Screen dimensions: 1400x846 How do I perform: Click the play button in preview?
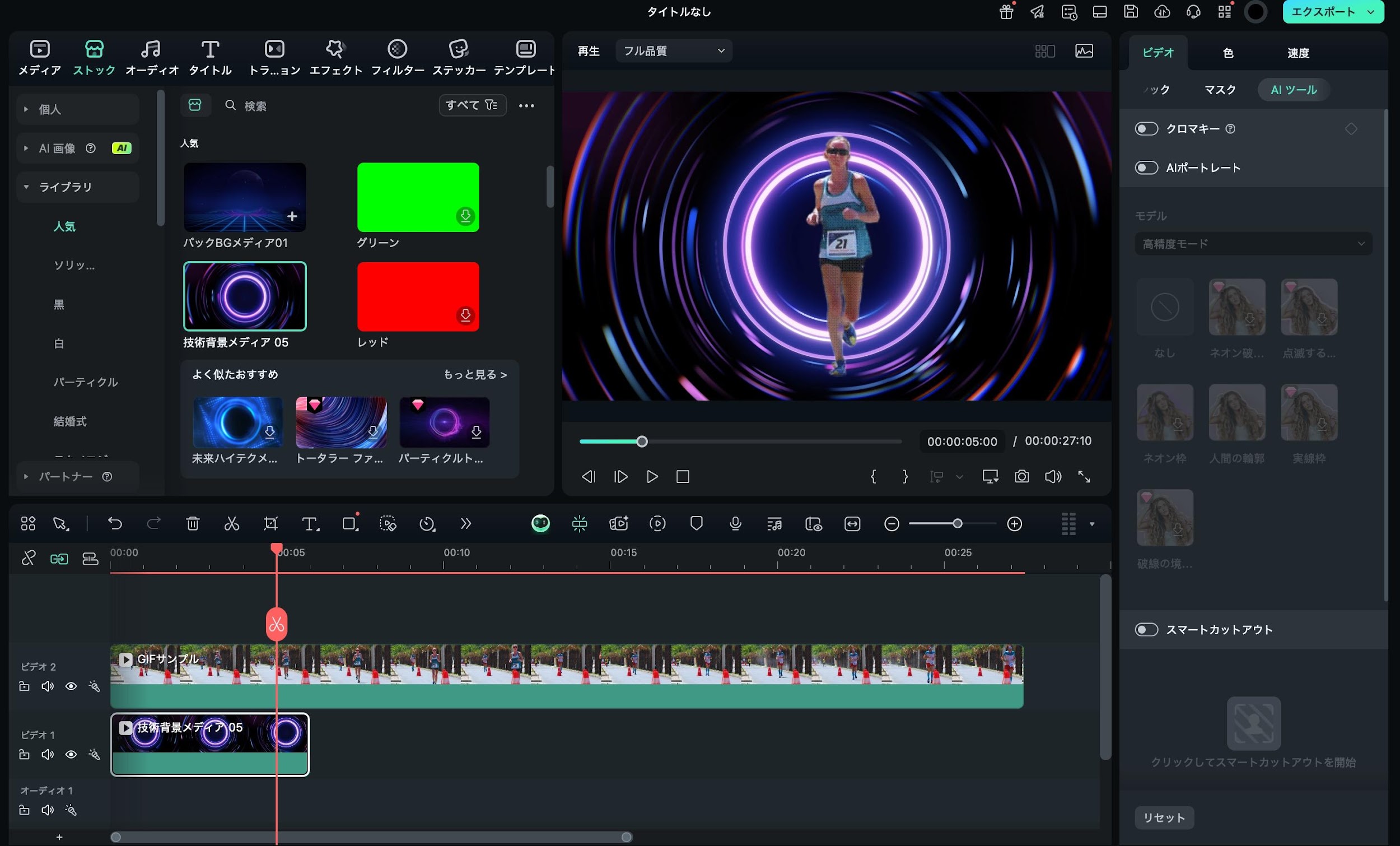tap(652, 476)
